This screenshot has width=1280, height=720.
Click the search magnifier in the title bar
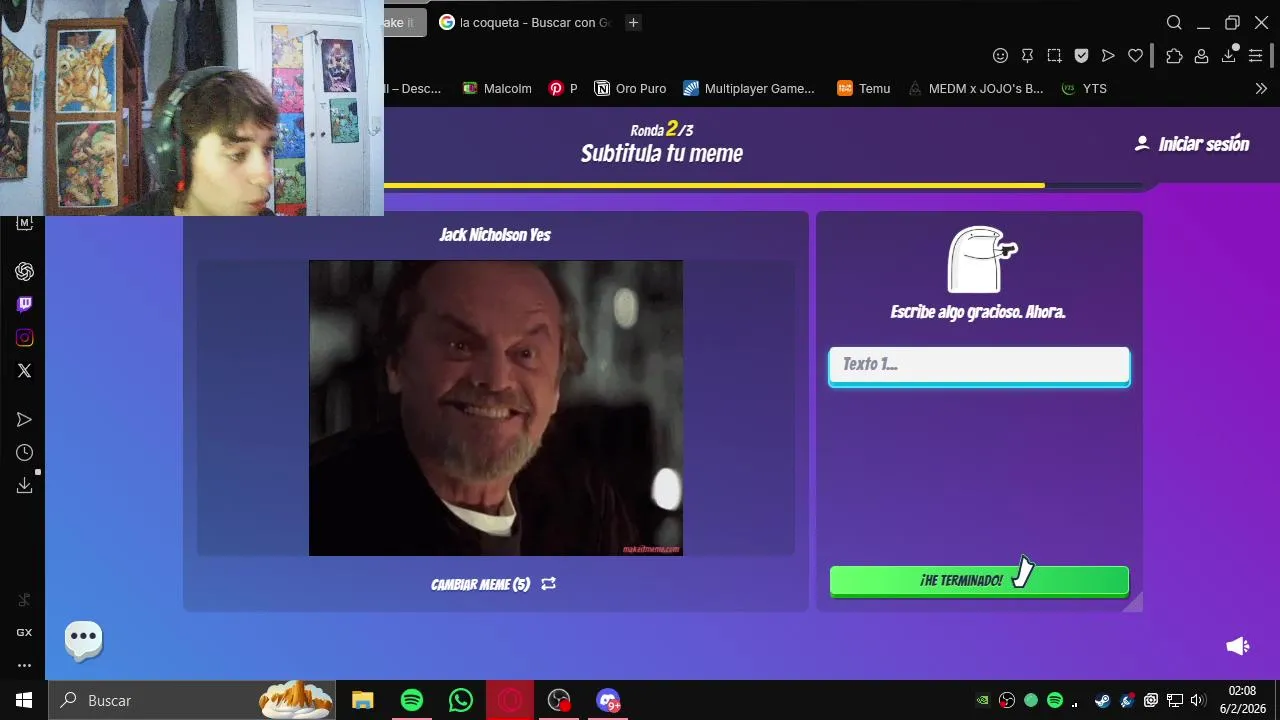(x=1174, y=23)
